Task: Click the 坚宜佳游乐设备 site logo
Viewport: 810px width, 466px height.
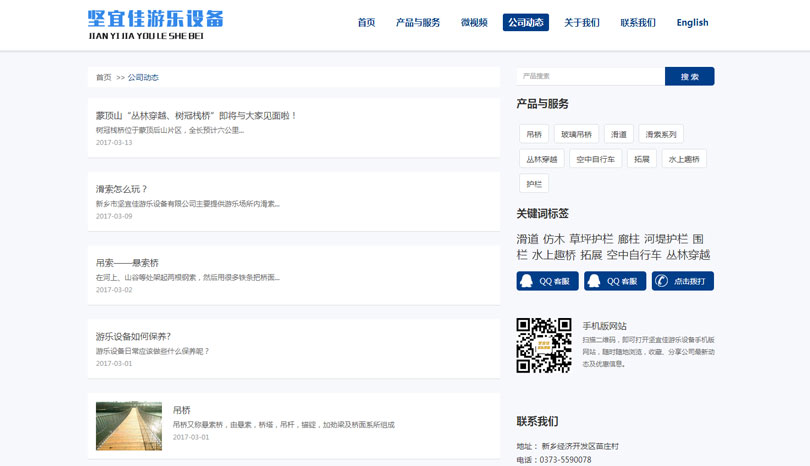Action: point(155,24)
